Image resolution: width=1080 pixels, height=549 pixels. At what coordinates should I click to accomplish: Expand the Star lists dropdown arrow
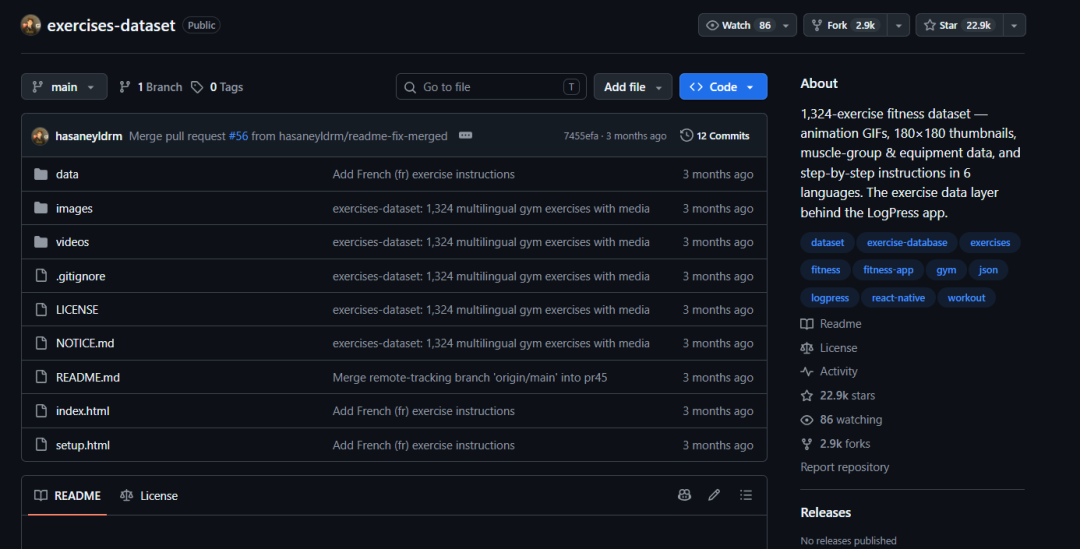1014,25
